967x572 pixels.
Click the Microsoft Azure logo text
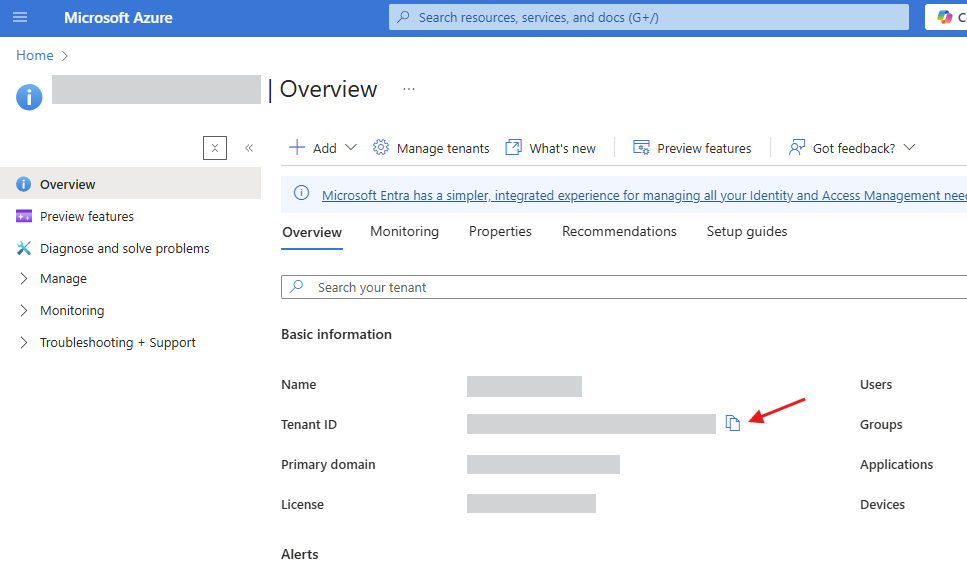(x=118, y=18)
